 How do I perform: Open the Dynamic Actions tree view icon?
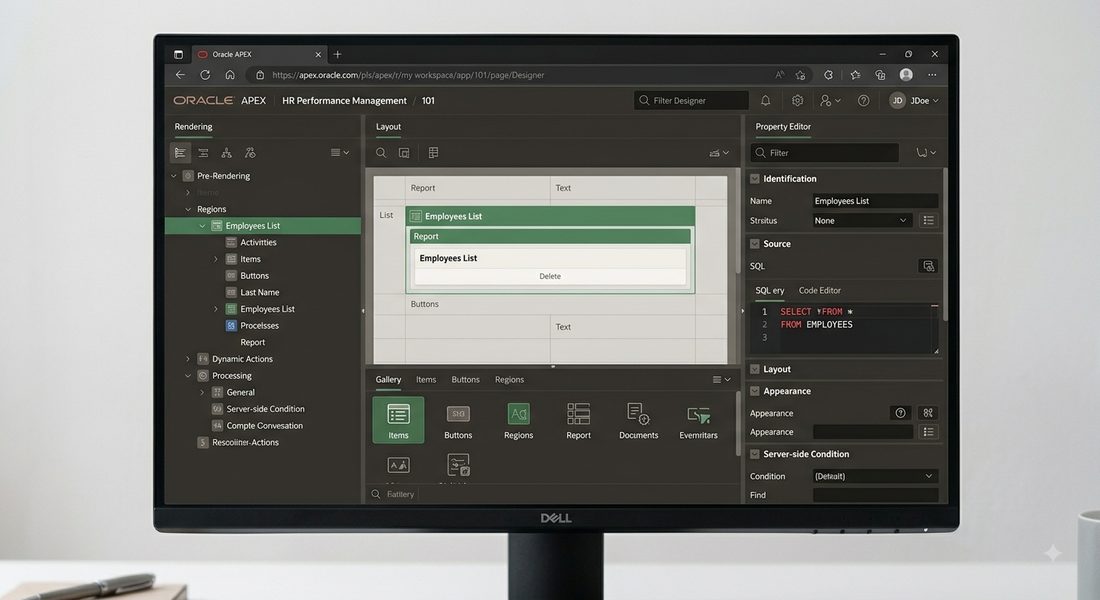(203, 152)
